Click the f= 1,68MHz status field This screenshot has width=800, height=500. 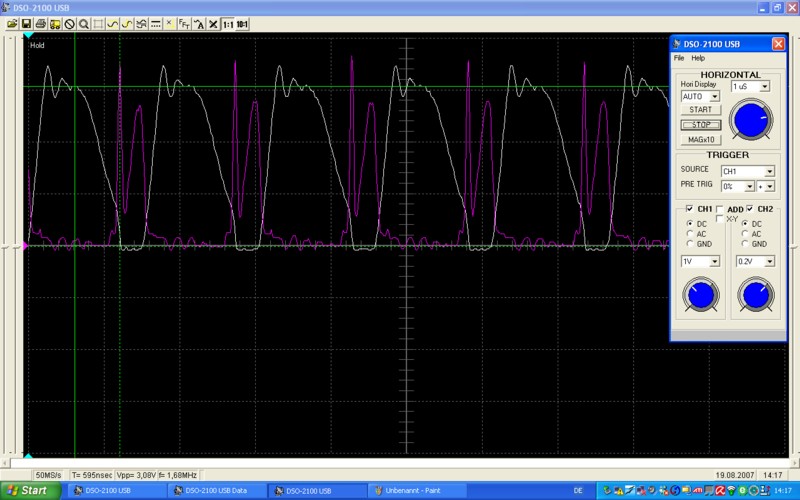pos(178,475)
